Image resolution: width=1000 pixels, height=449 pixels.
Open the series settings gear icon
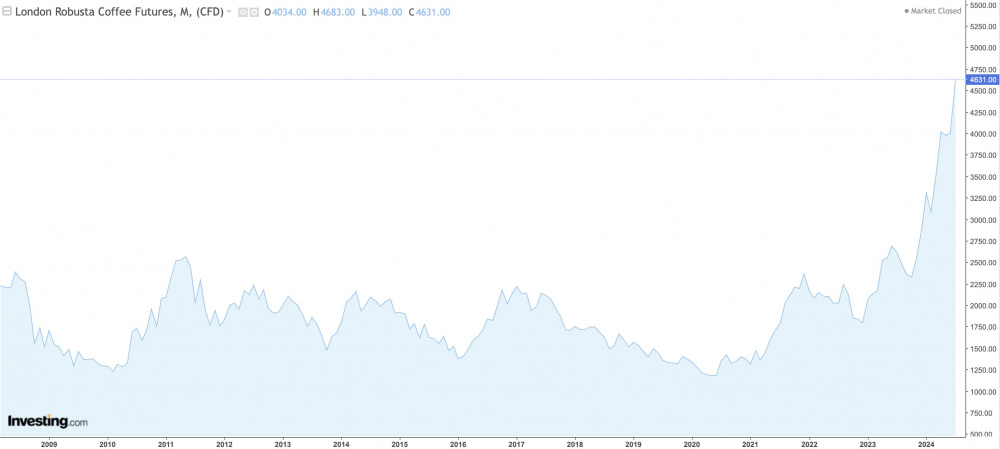click(x=254, y=12)
